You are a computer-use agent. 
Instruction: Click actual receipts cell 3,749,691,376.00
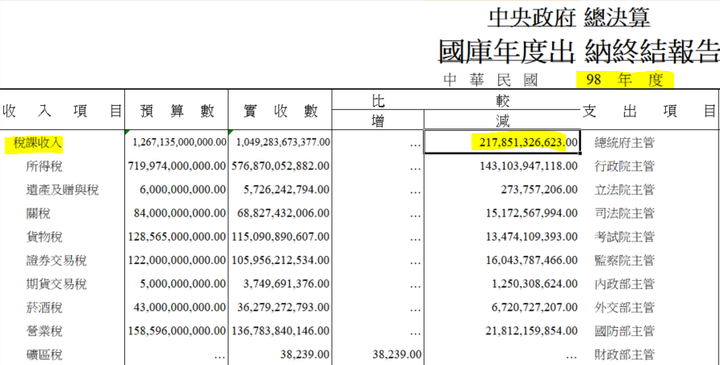point(287,284)
